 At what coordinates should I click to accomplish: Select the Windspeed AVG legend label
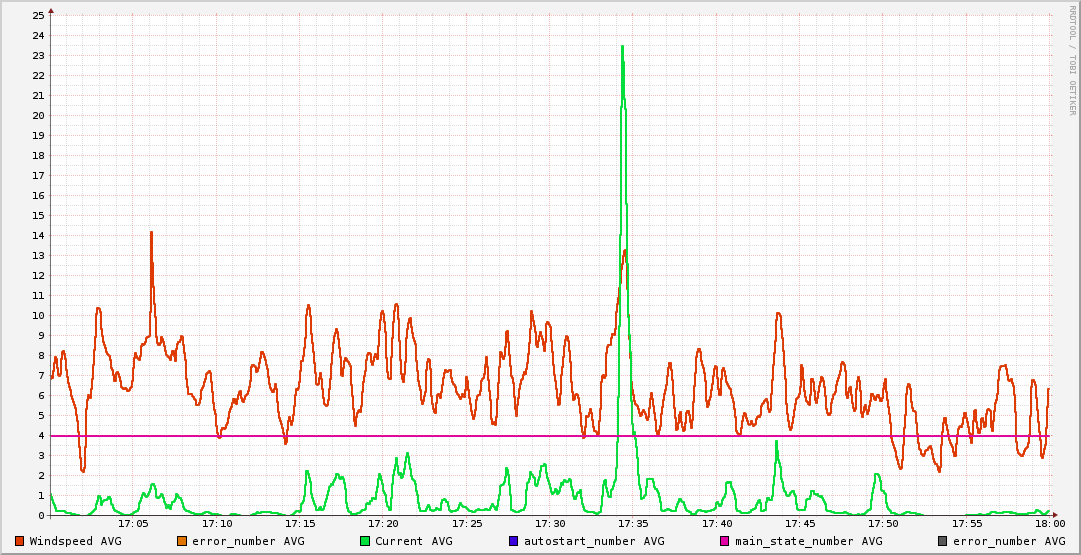pos(78,541)
